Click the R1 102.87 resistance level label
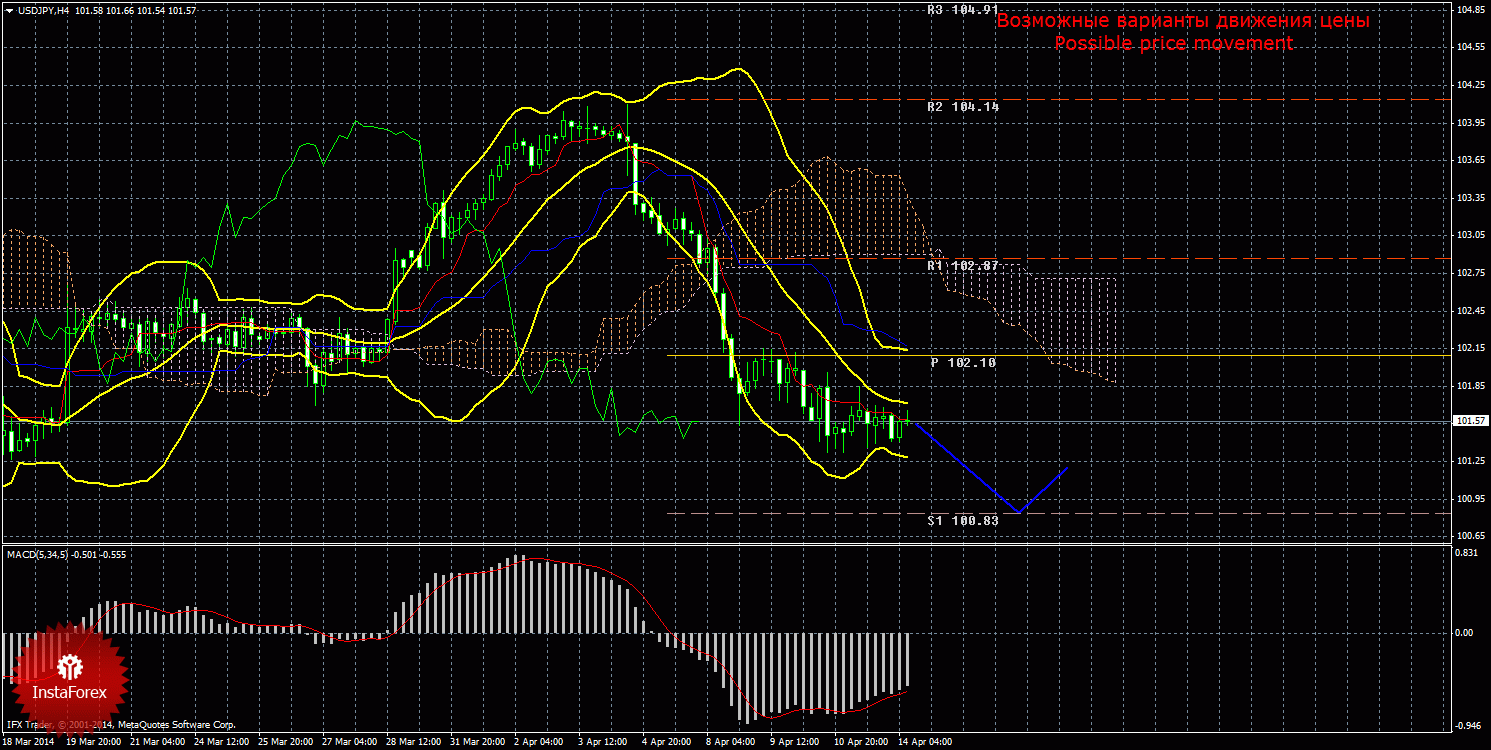 (963, 266)
